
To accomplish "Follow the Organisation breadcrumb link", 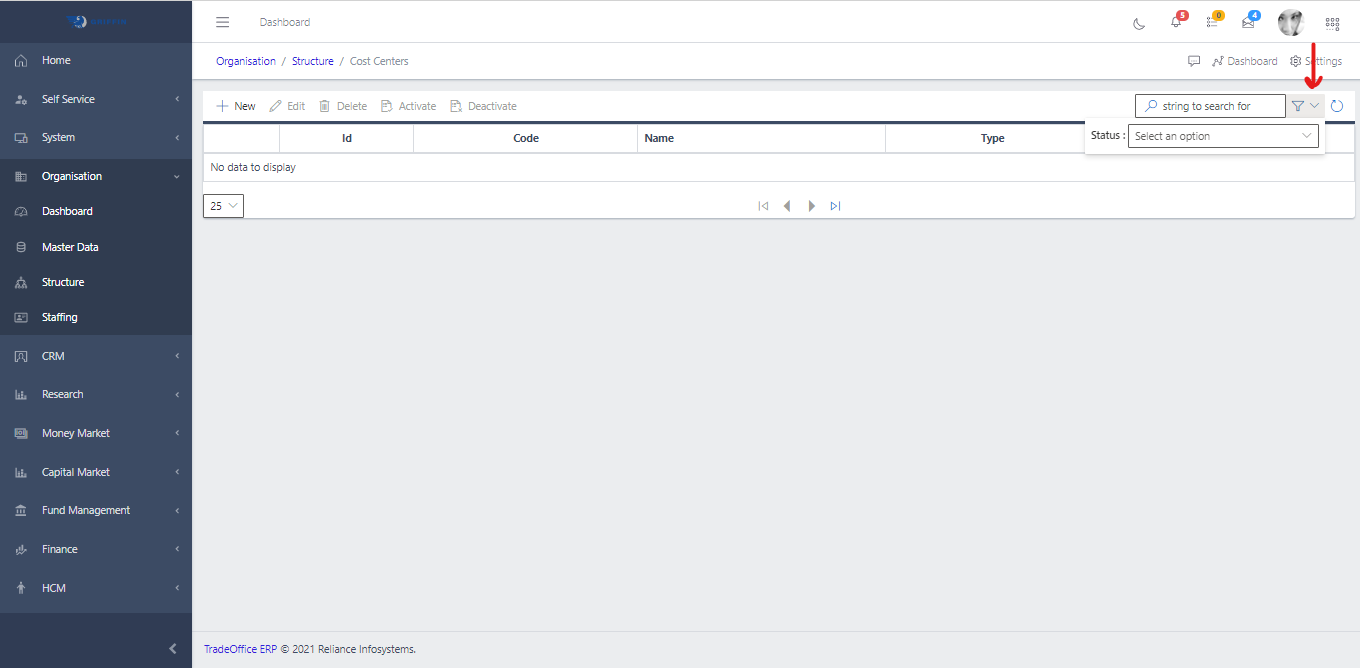I will click(x=246, y=61).
